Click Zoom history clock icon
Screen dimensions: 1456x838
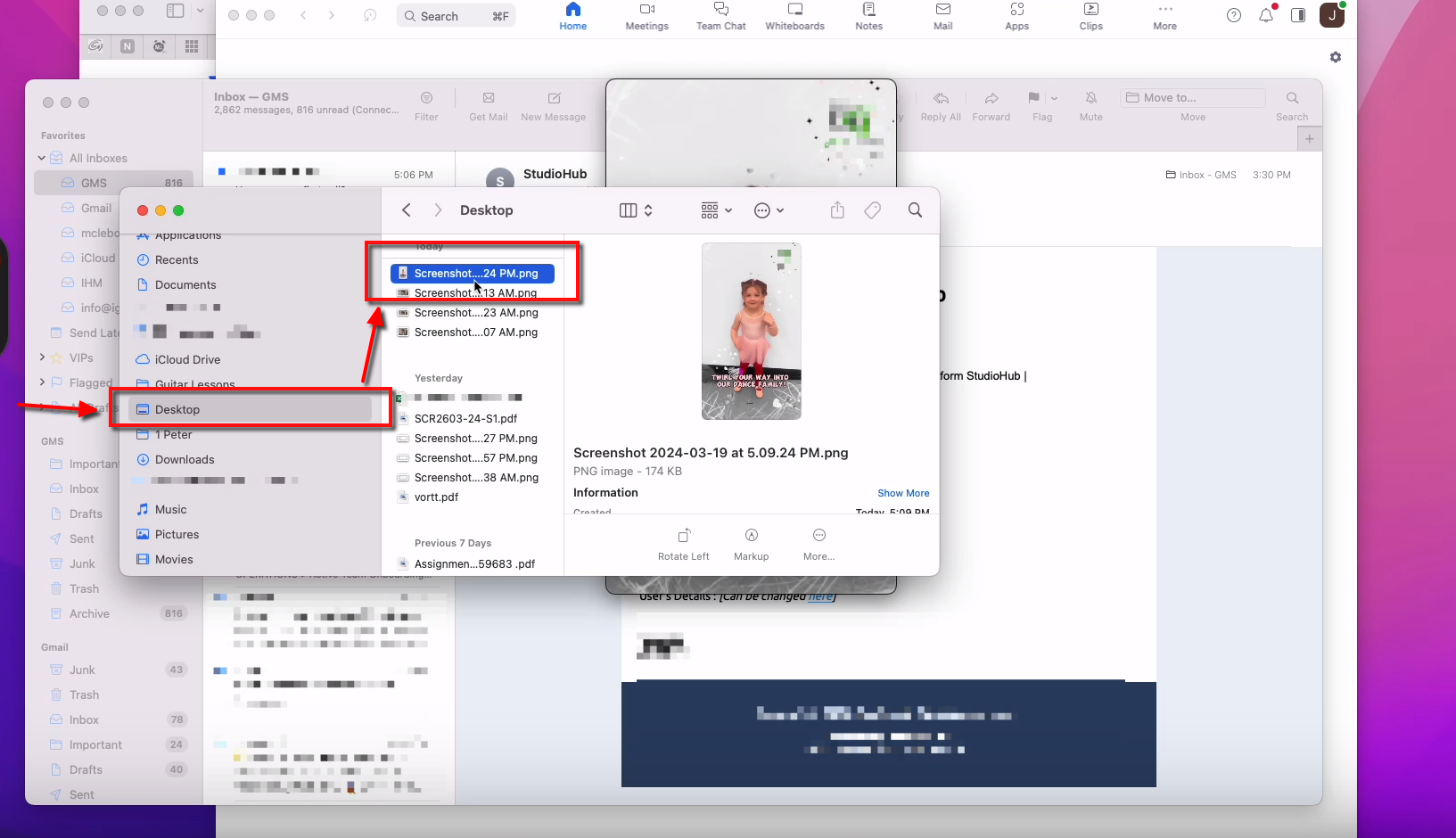click(x=370, y=15)
